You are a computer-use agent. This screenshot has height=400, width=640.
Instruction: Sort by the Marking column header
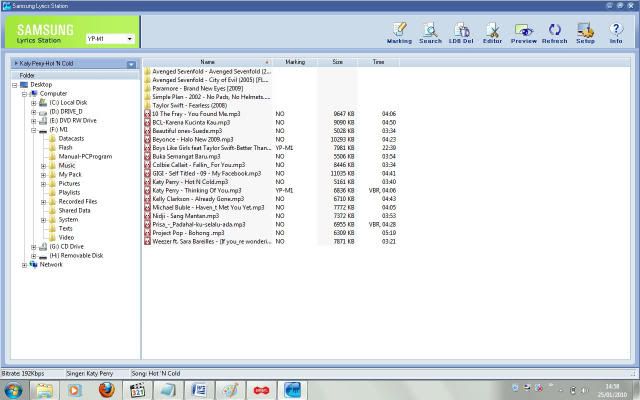(295, 62)
